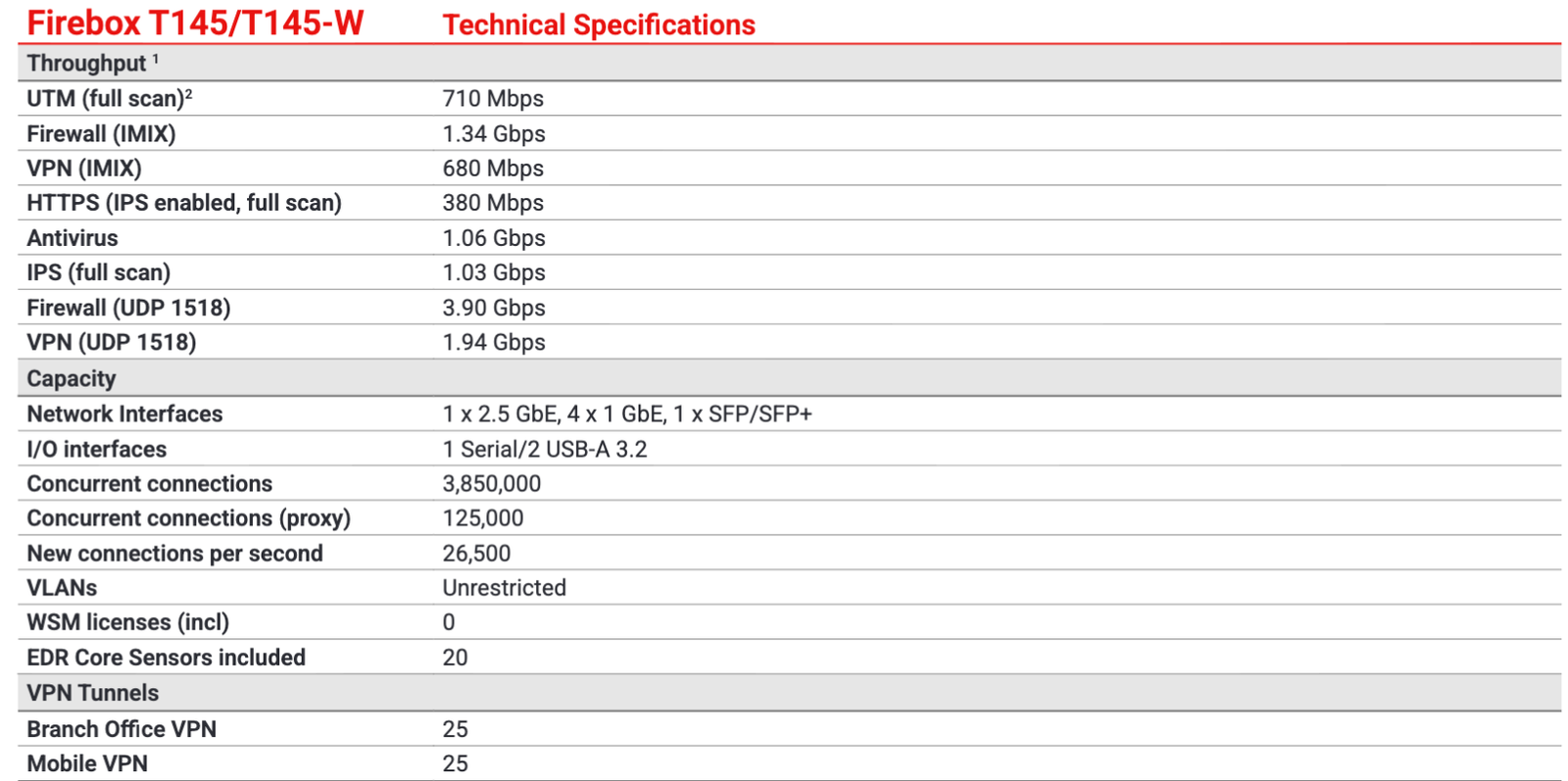Select the VPN (UDP 1518) label

[x=112, y=342]
